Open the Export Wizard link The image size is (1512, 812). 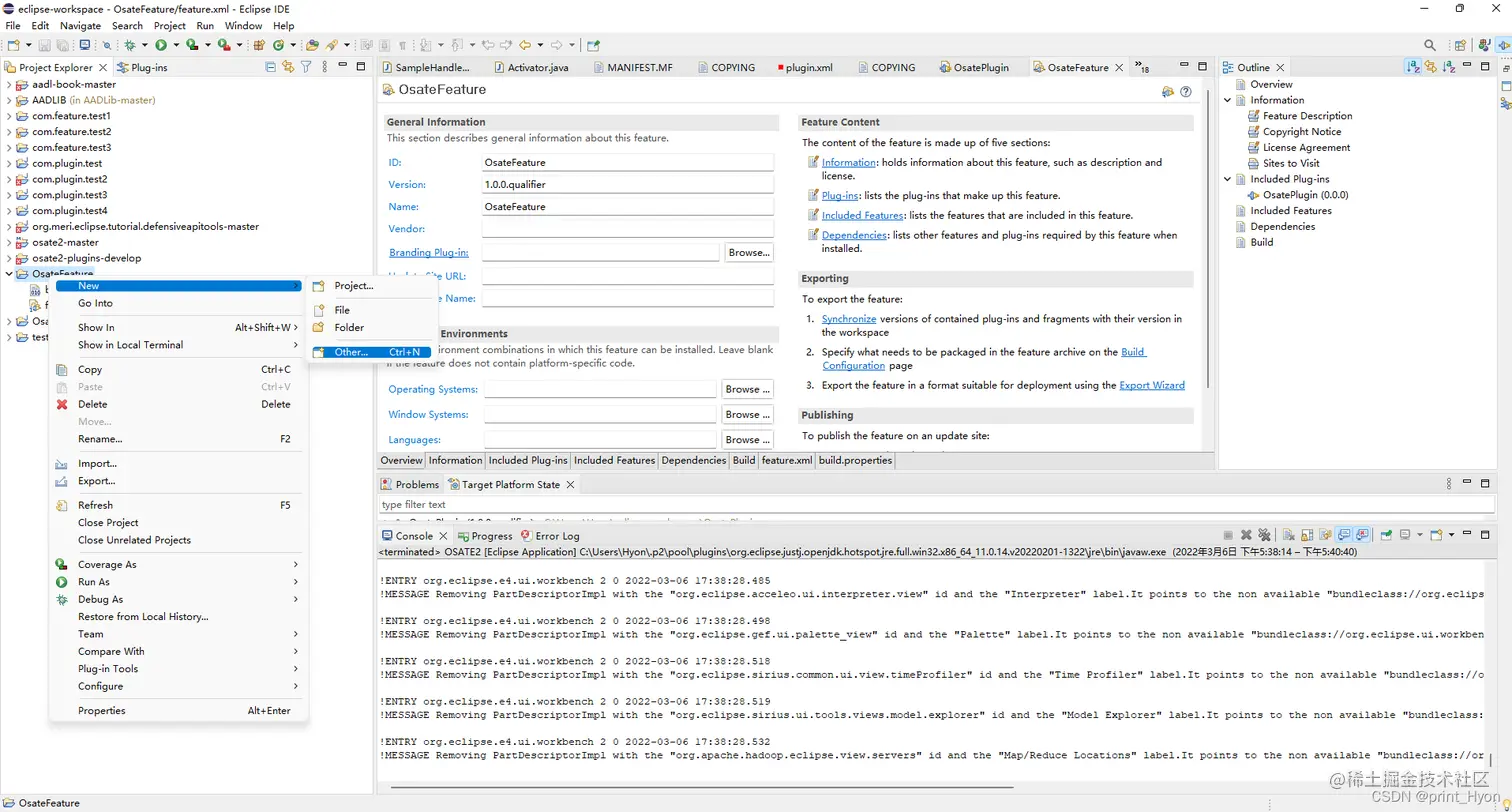tap(1152, 385)
